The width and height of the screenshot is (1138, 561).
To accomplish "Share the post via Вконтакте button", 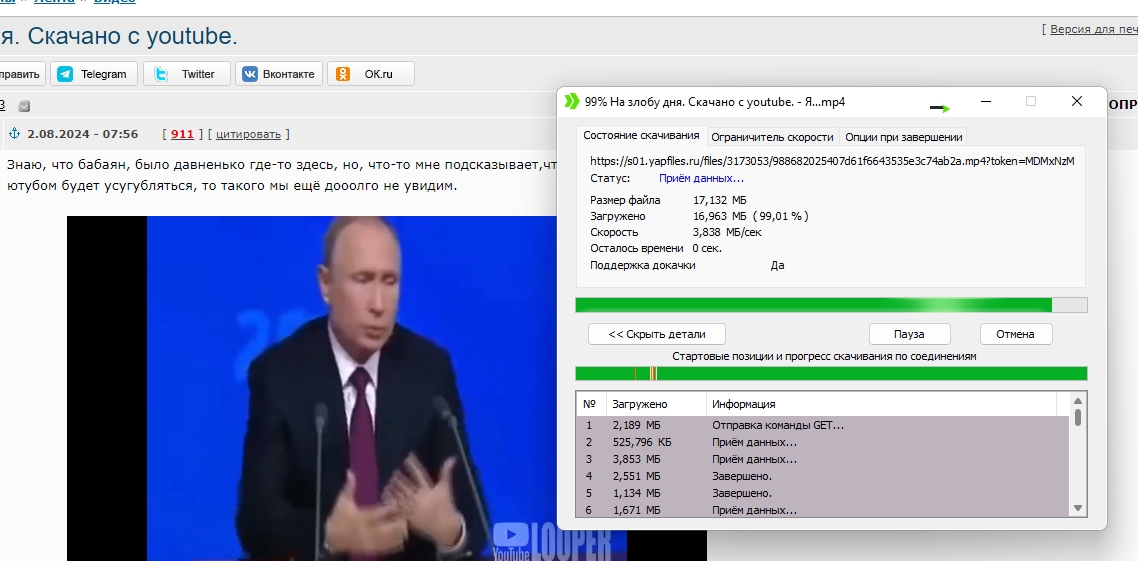I will [279, 74].
